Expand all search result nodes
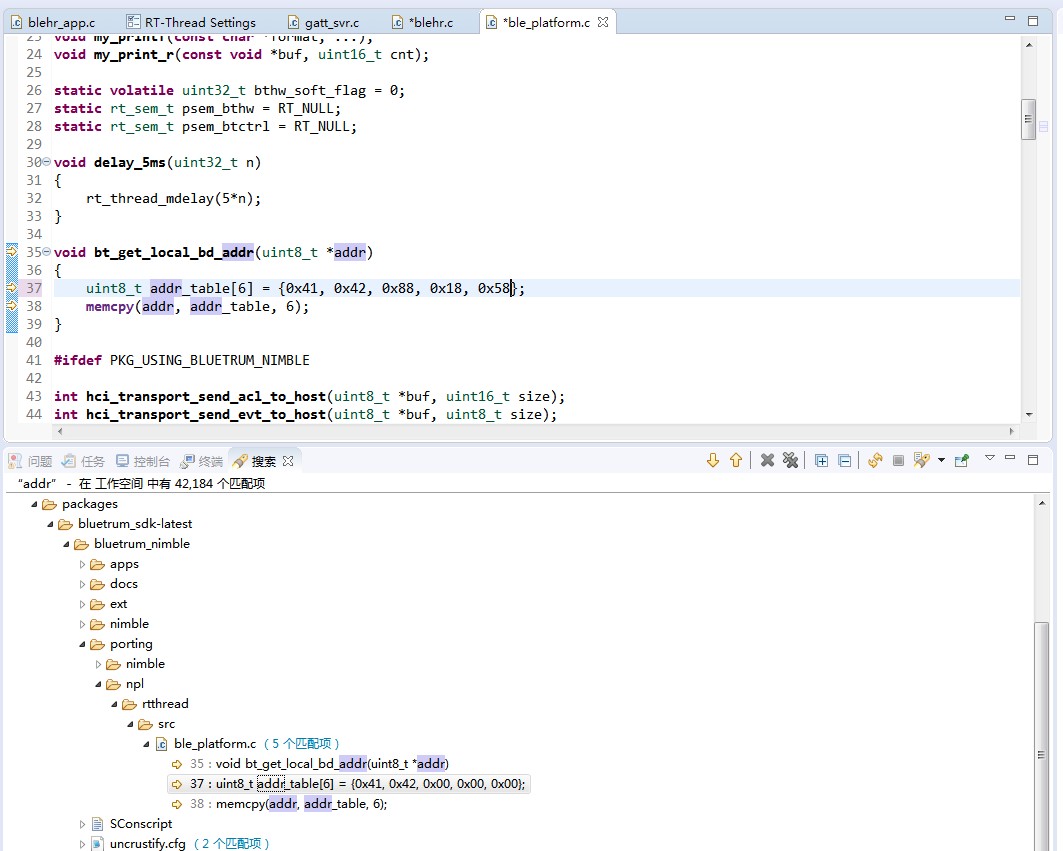 (x=821, y=460)
